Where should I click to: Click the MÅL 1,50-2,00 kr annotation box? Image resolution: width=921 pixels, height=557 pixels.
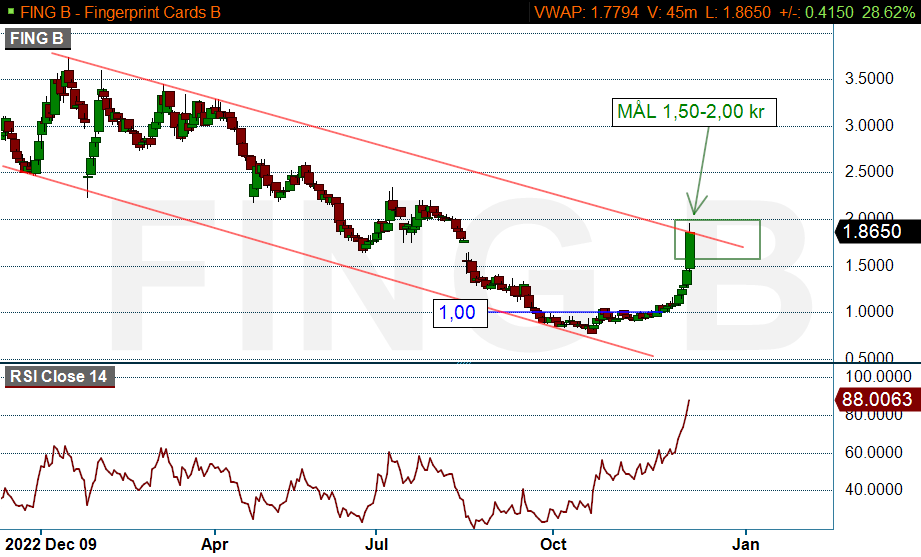click(694, 112)
